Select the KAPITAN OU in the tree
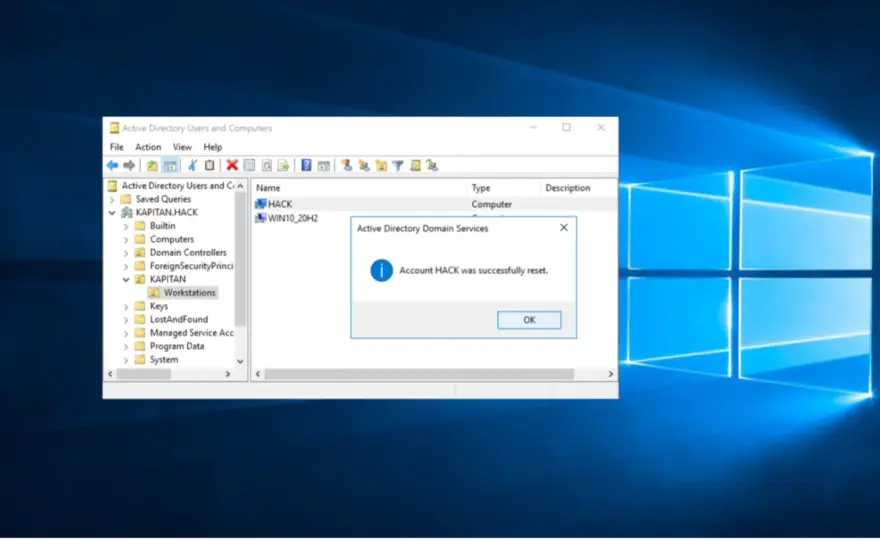Image resolution: width=880 pixels, height=540 pixels. tap(167, 279)
